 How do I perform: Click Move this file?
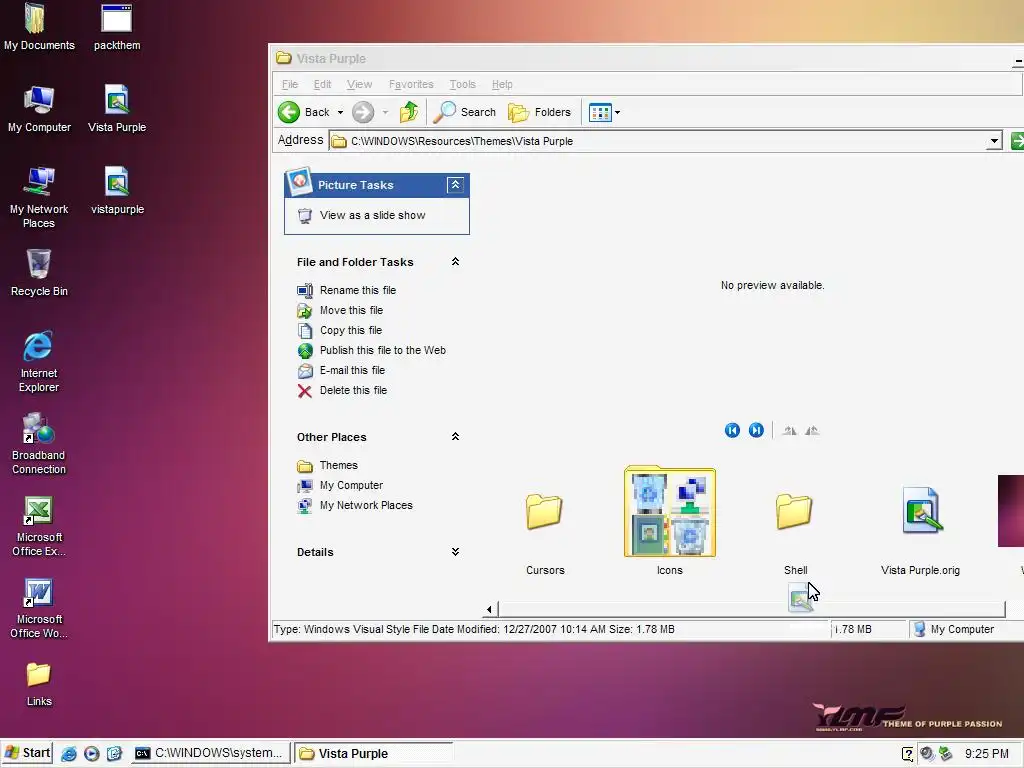pos(351,310)
